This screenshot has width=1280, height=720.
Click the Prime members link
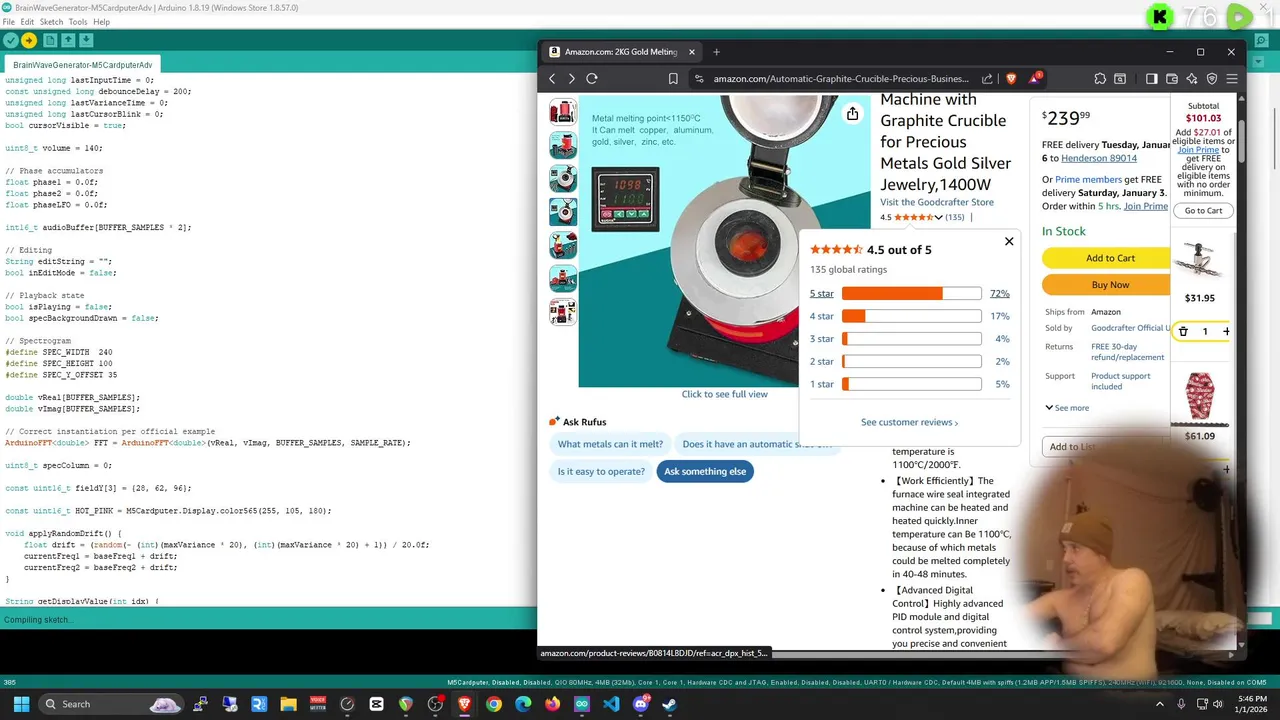pos(1088,180)
